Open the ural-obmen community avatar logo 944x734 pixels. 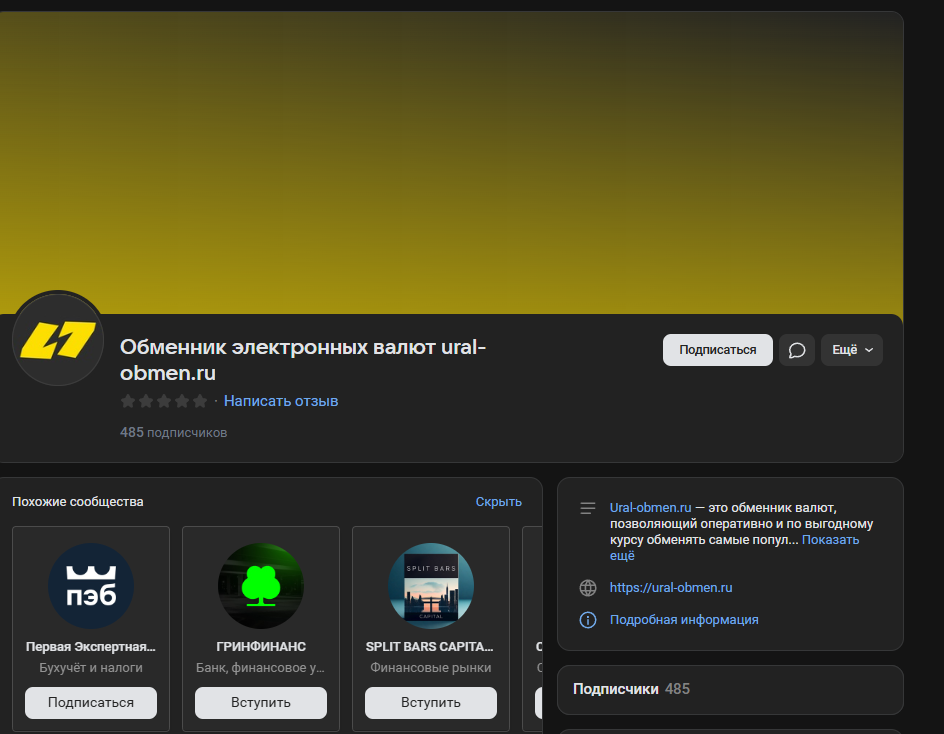point(58,340)
